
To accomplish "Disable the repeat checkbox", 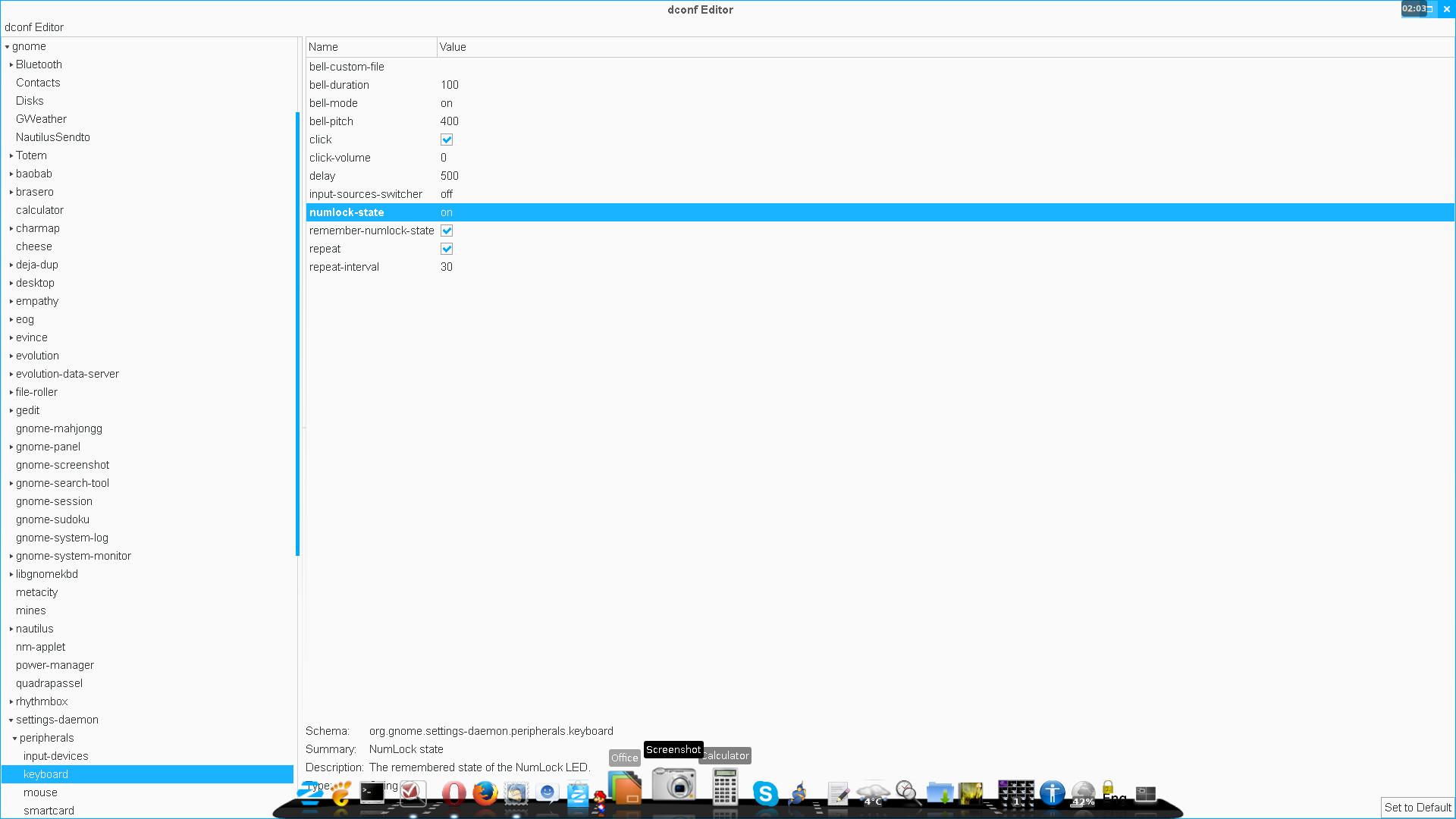I will click(x=447, y=249).
